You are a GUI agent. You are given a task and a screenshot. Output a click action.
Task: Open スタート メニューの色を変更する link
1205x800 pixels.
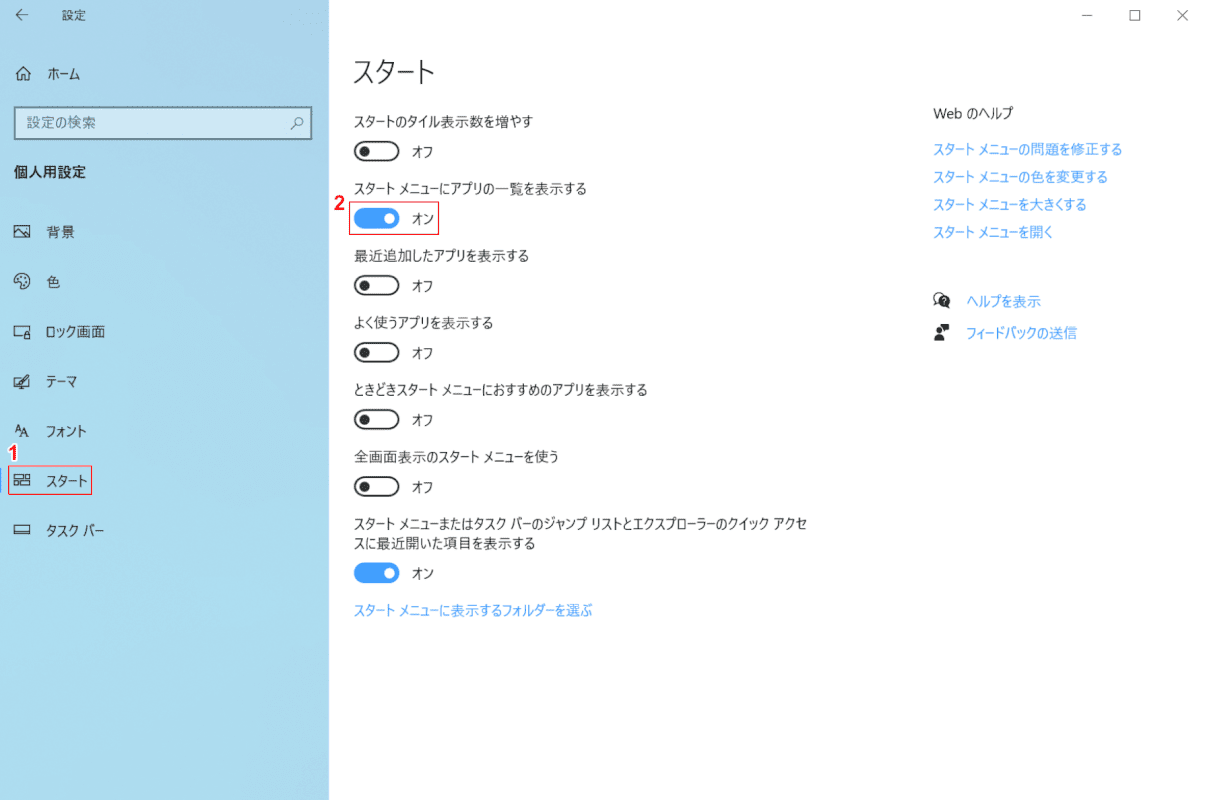(1020, 177)
